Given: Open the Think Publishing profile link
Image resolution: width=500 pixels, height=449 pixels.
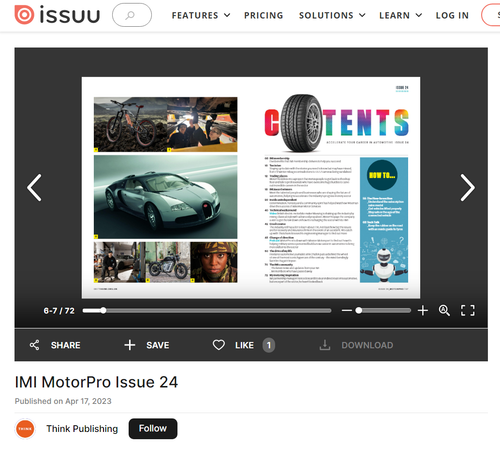Looking at the screenshot, I should point(82,429).
